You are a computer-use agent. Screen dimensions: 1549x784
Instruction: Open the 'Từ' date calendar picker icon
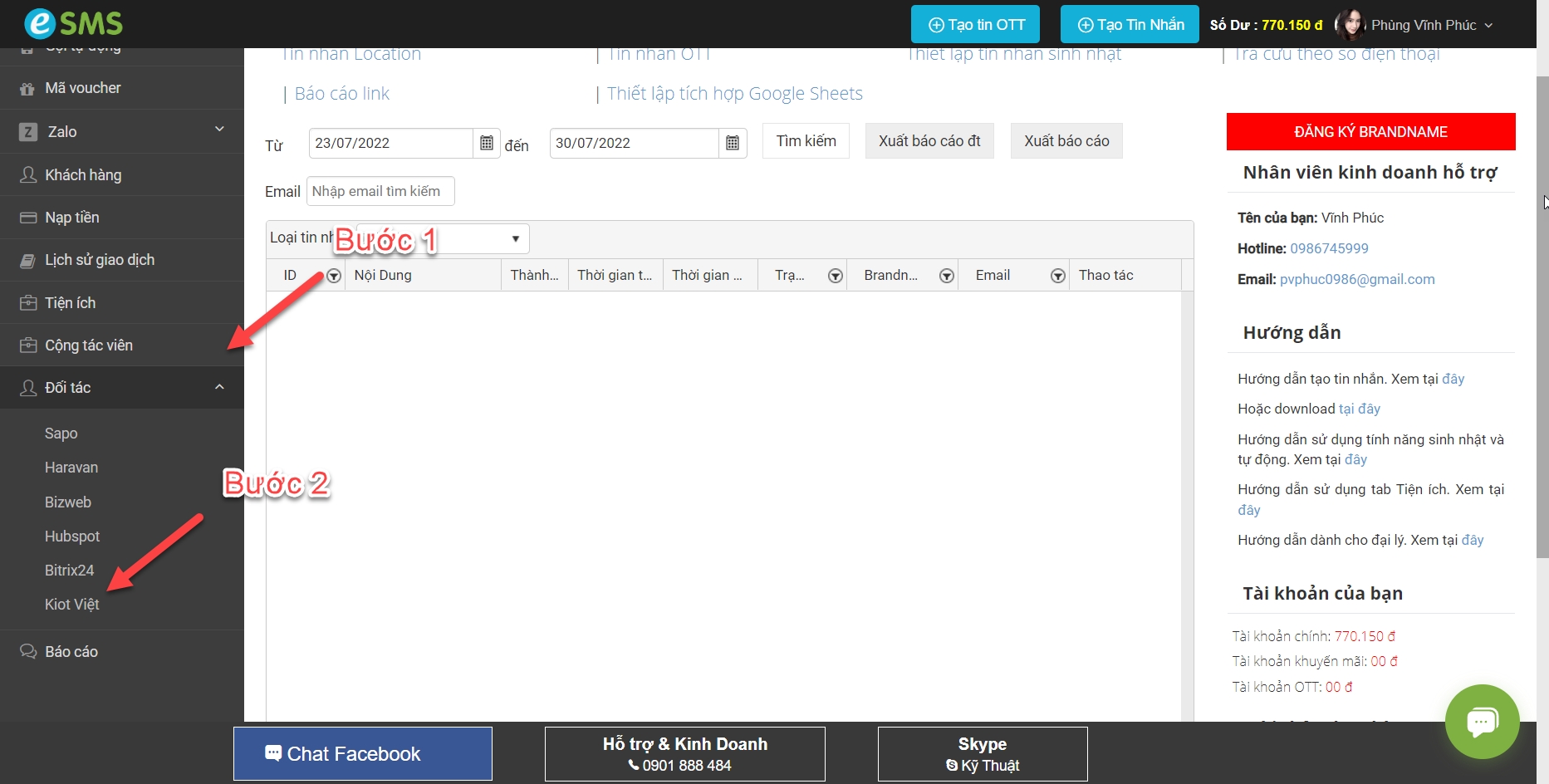[x=487, y=143]
